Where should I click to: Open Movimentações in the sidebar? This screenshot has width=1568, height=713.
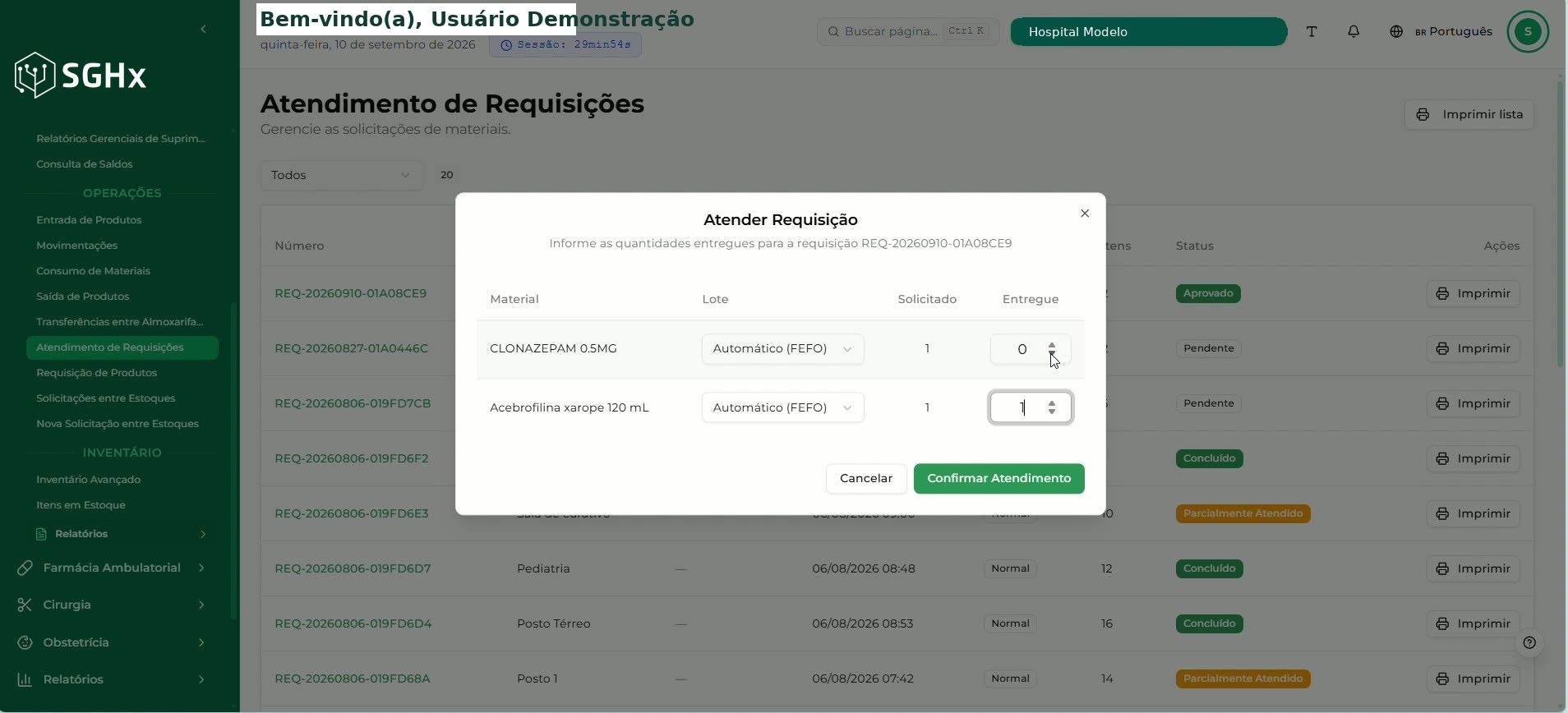[x=77, y=246]
